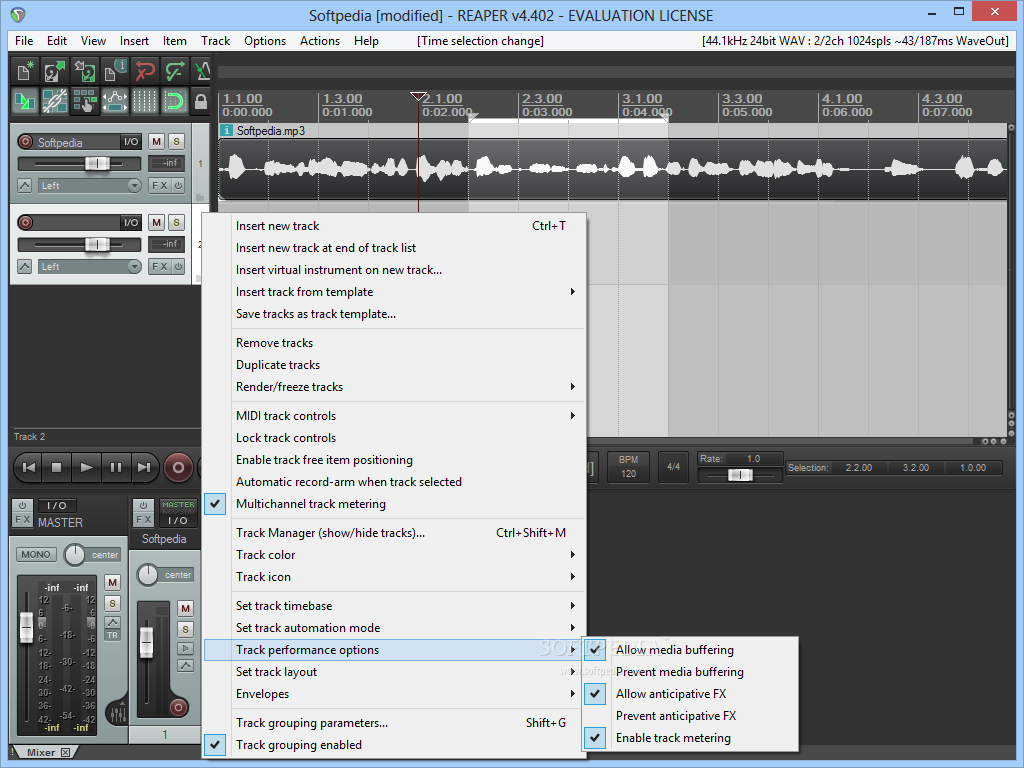The width and height of the screenshot is (1024, 768).
Task: Toggle the green Snap magnet icon
Action: point(175,101)
